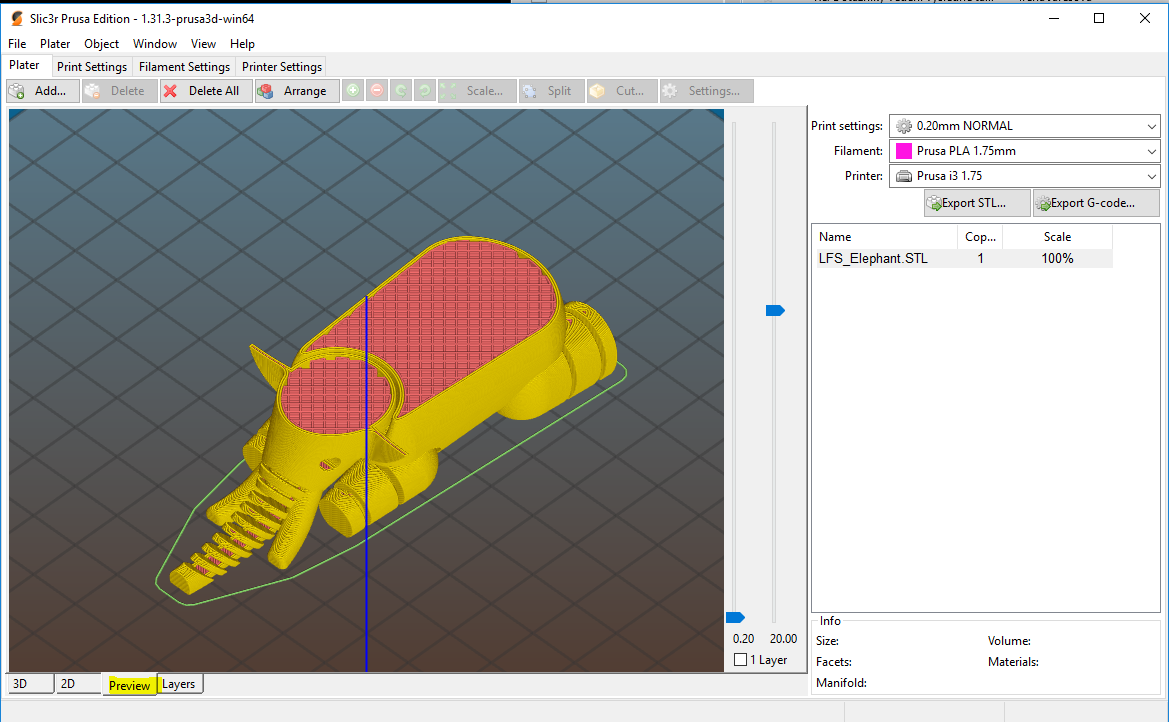Select LFS_Elephant.STL in the object list

coord(873,259)
